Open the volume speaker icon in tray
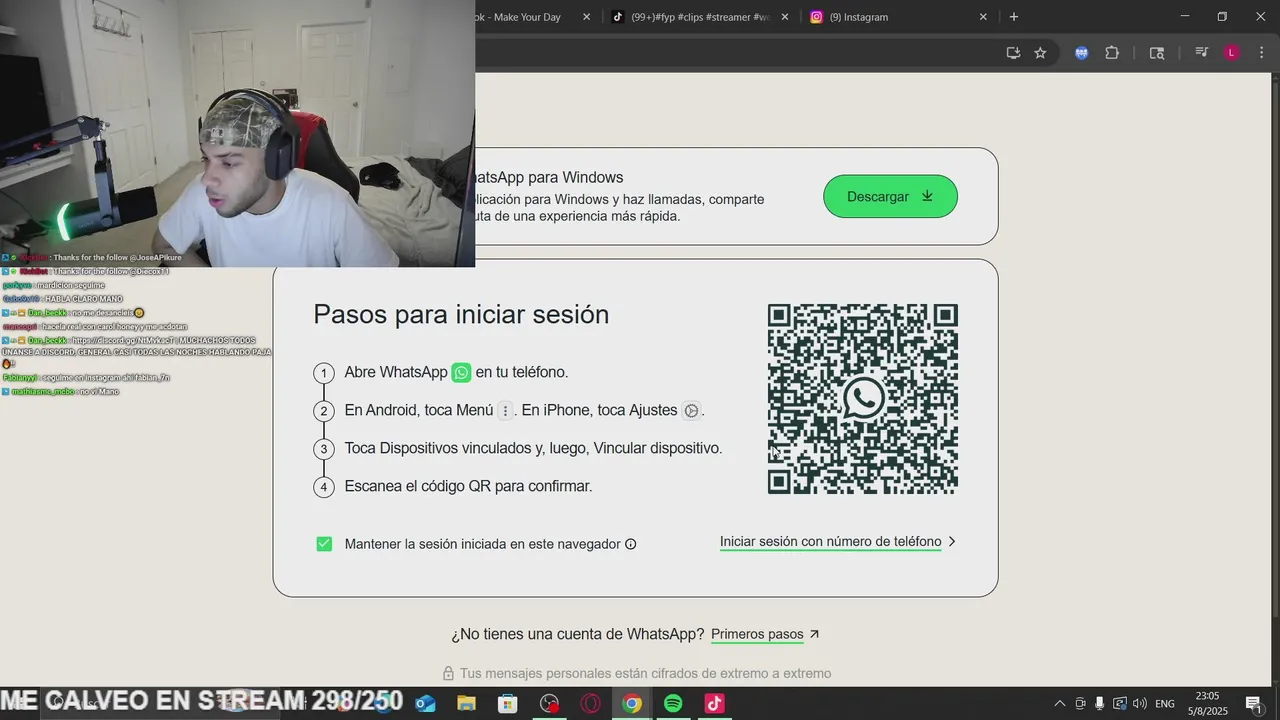This screenshot has width=1280, height=720. (x=1140, y=704)
